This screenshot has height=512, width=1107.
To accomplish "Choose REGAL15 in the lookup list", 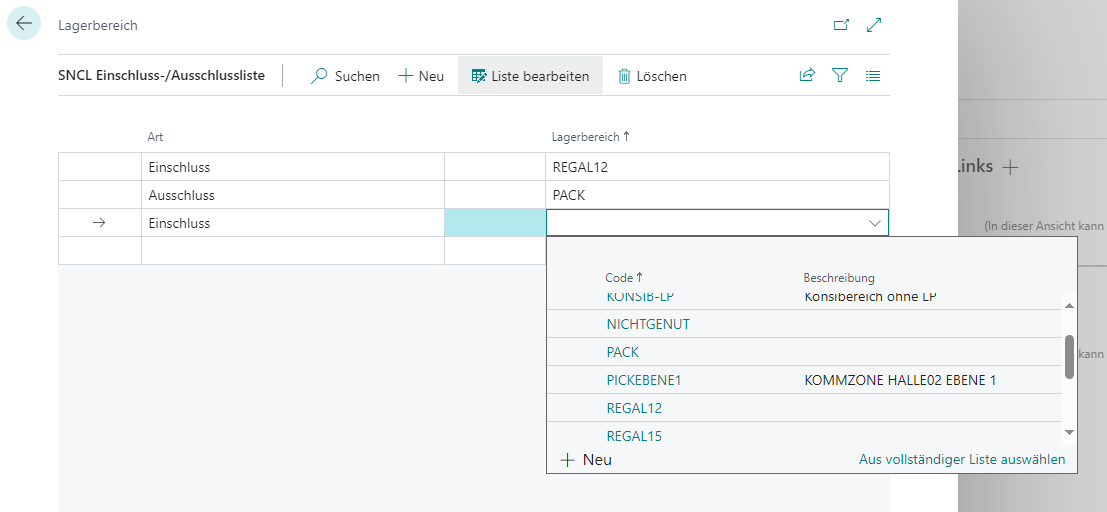I will tap(634, 436).
